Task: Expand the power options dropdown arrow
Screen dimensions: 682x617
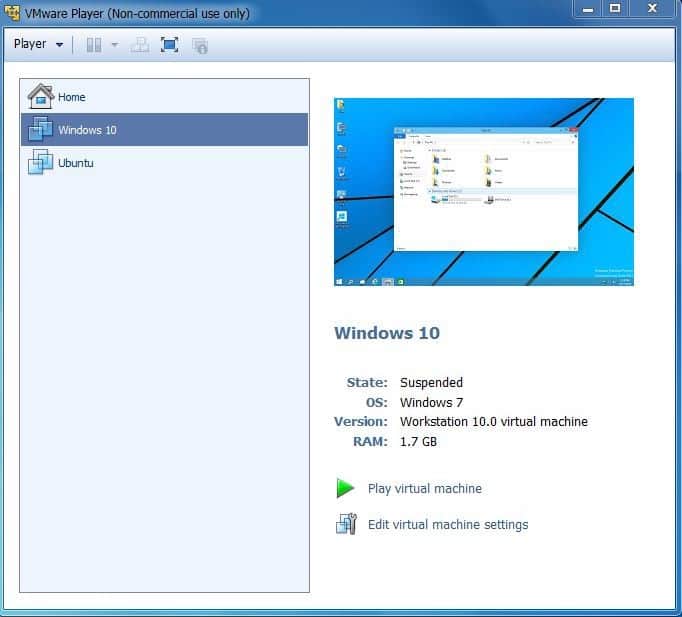Action: (115, 45)
